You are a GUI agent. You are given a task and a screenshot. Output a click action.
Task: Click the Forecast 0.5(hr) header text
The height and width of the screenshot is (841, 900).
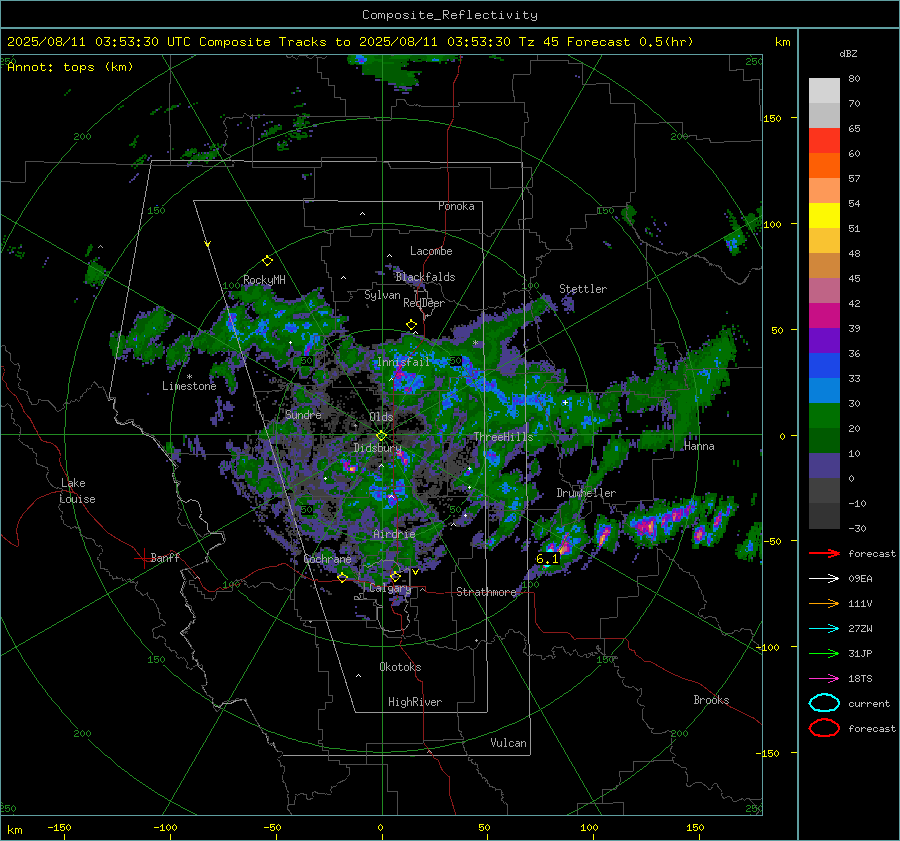pyautogui.click(x=630, y=42)
